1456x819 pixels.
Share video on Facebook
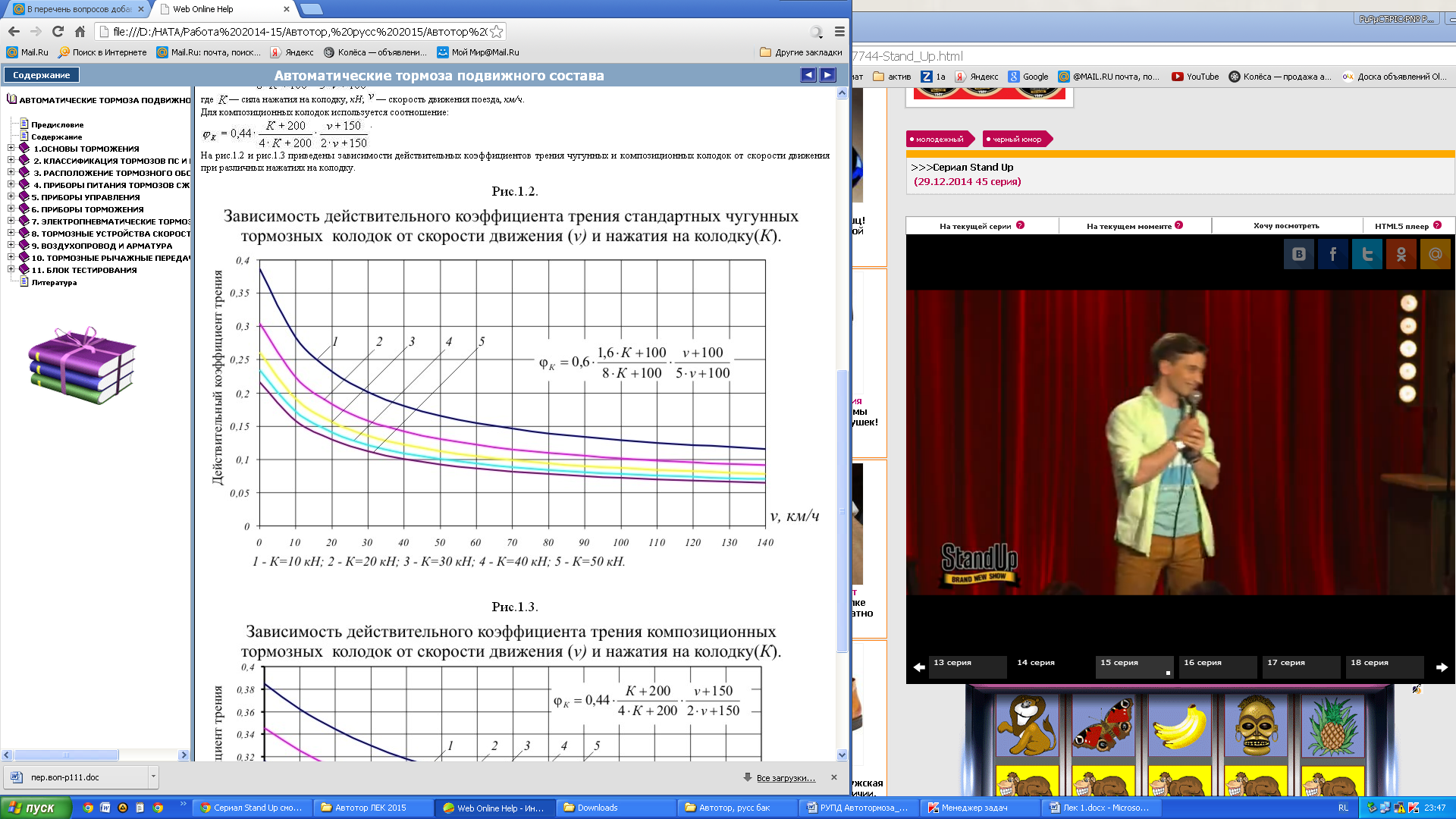click(x=1333, y=254)
